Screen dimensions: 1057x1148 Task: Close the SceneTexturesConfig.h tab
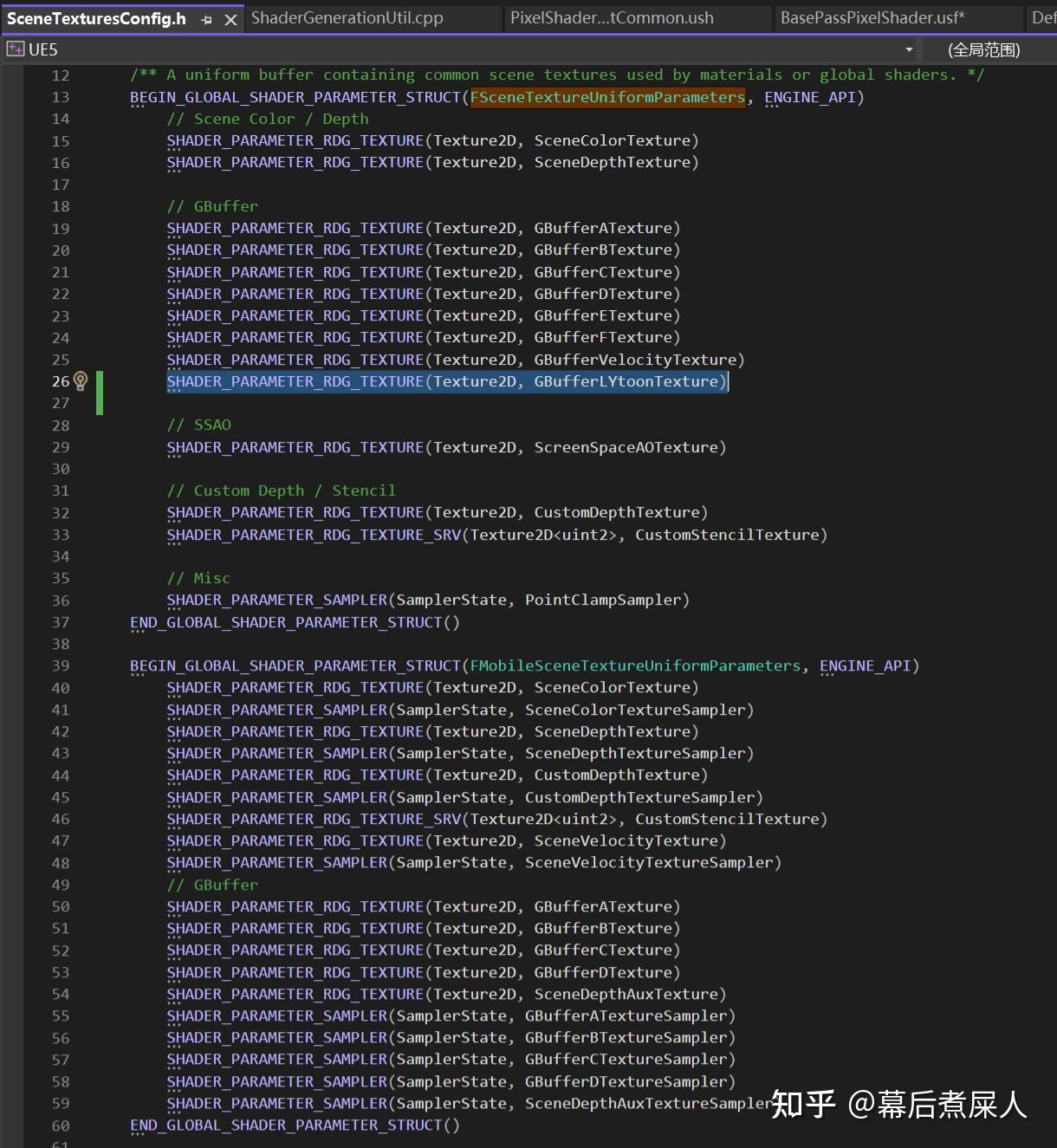pos(229,18)
